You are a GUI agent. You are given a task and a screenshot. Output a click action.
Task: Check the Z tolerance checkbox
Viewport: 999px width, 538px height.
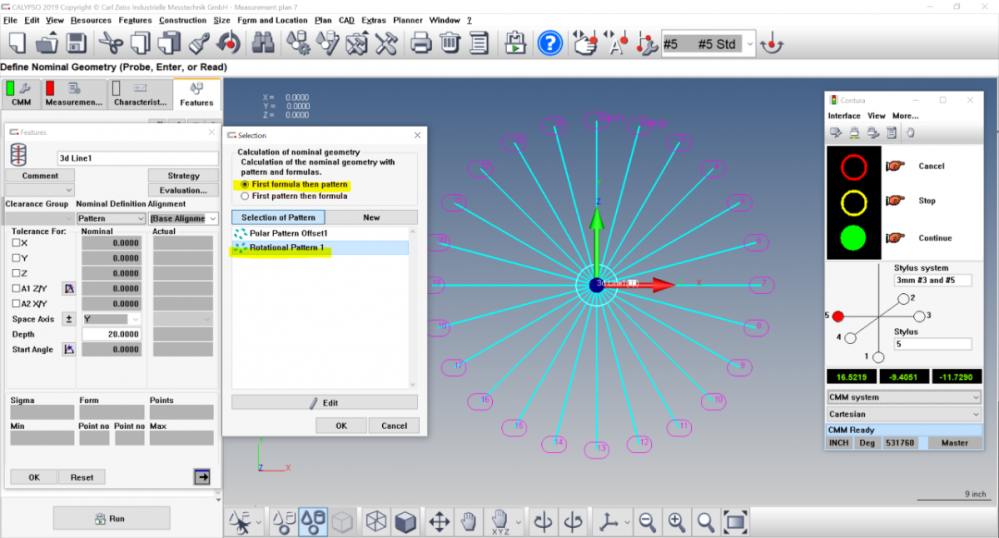pos(16,273)
